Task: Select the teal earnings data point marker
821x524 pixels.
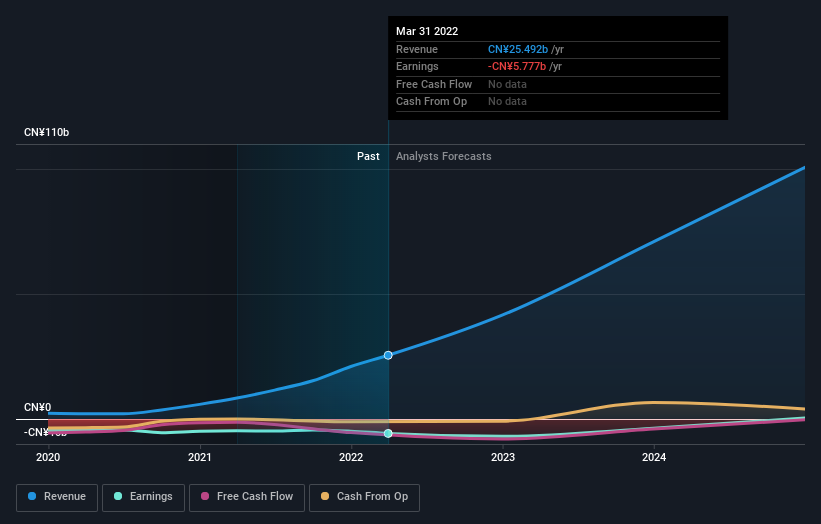Action: tap(388, 433)
